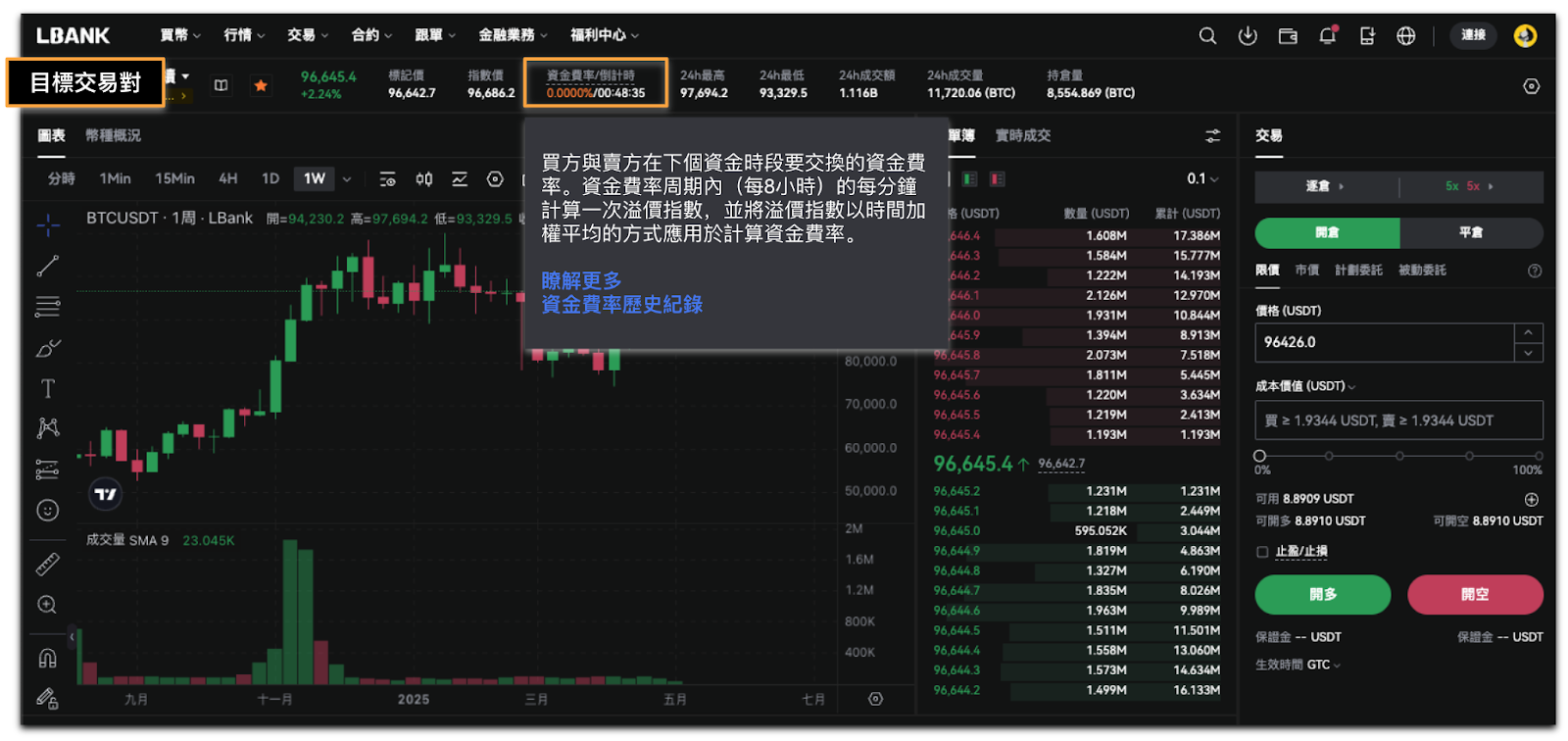Open the emoji icon tool
Screen dimensions: 1568x741
pos(48,511)
